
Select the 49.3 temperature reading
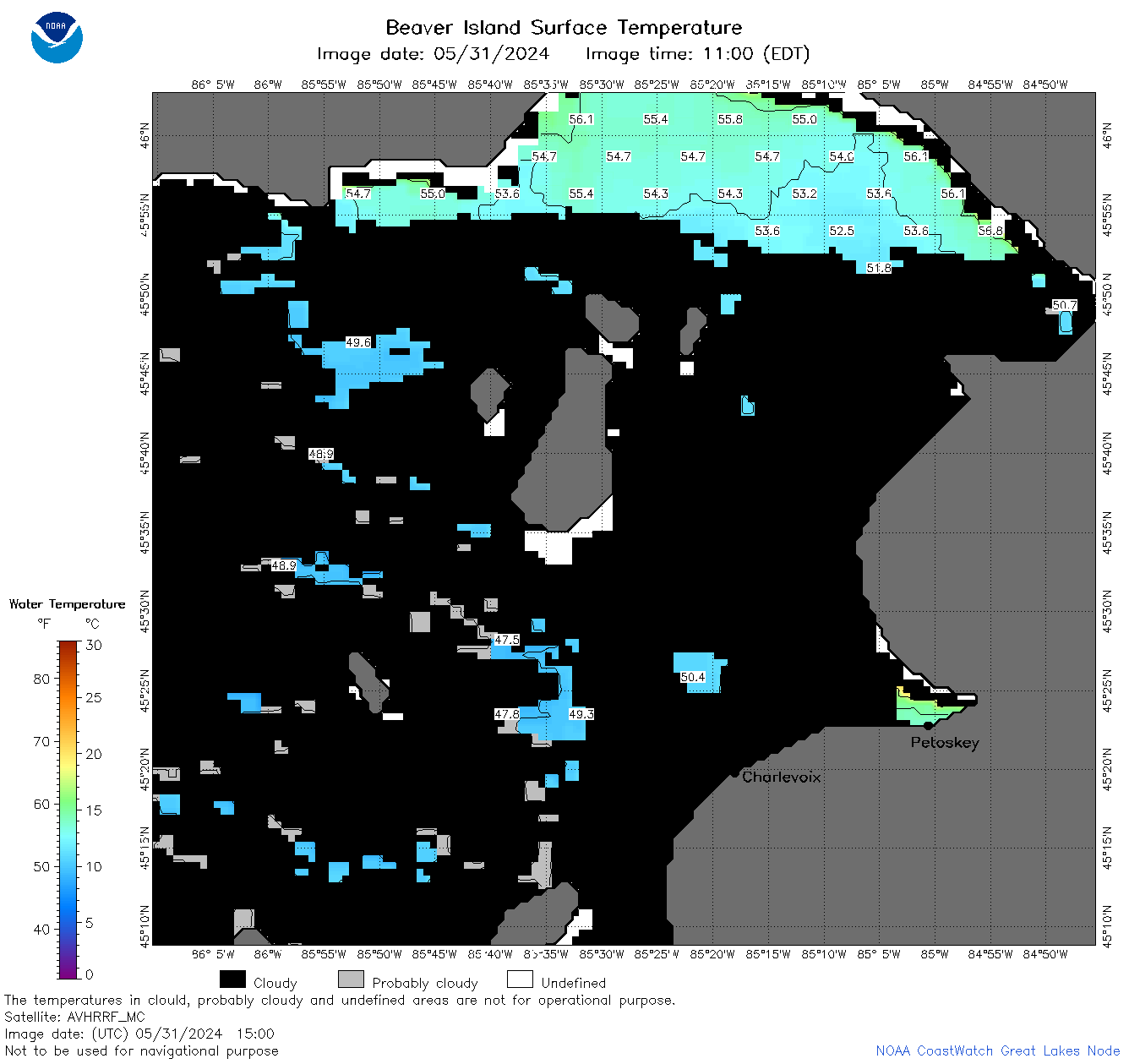click(581, 714)
